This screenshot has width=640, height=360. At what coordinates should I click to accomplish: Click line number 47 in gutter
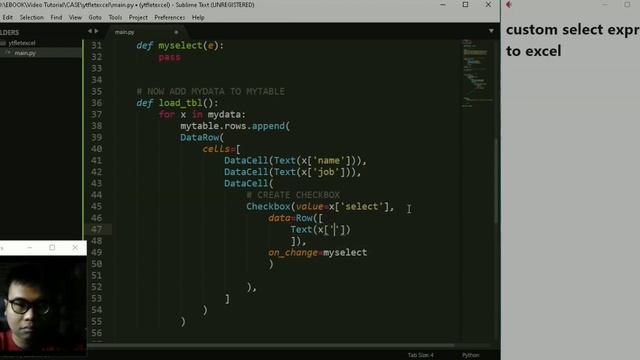click(96, 229)
